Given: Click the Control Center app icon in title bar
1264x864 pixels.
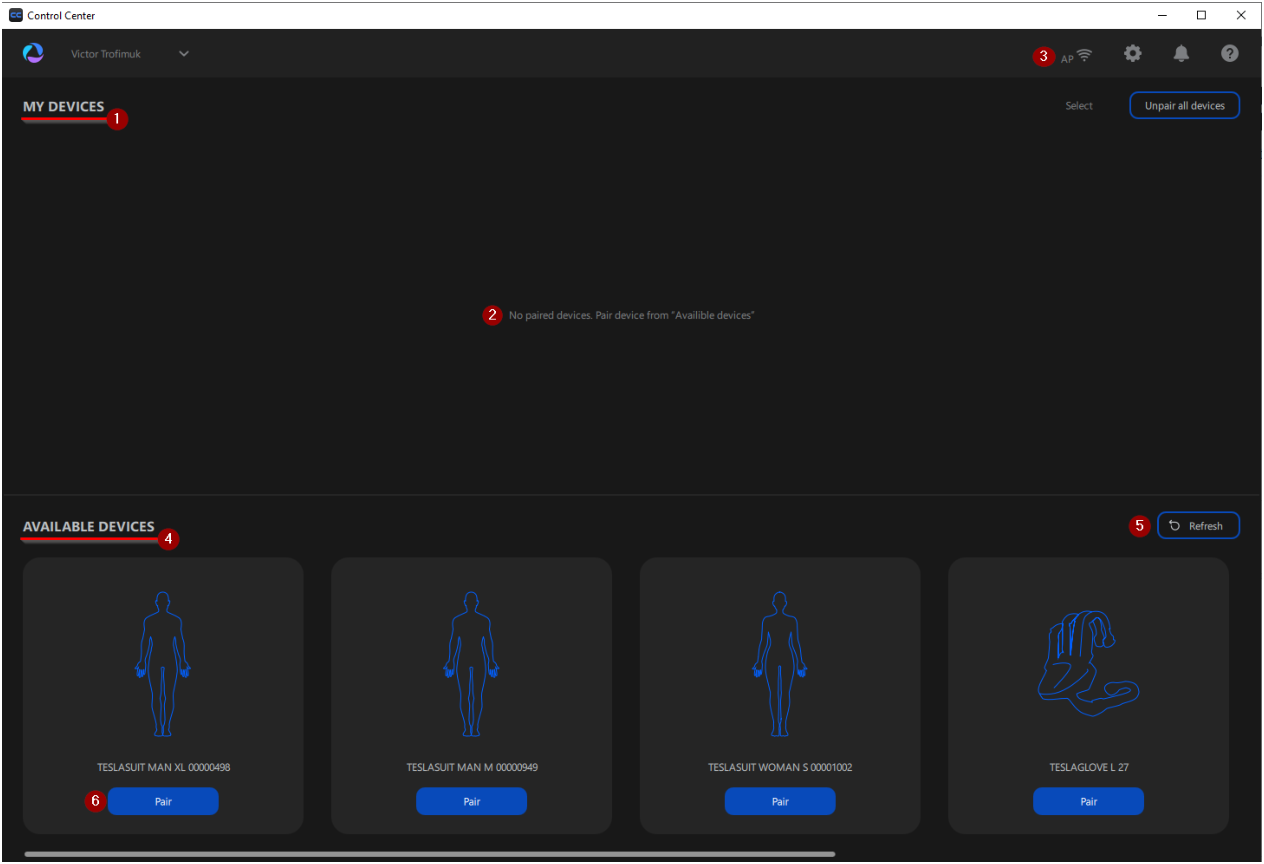Looking at the screenshot, I should pyautogui.click(x=16, y=15).
